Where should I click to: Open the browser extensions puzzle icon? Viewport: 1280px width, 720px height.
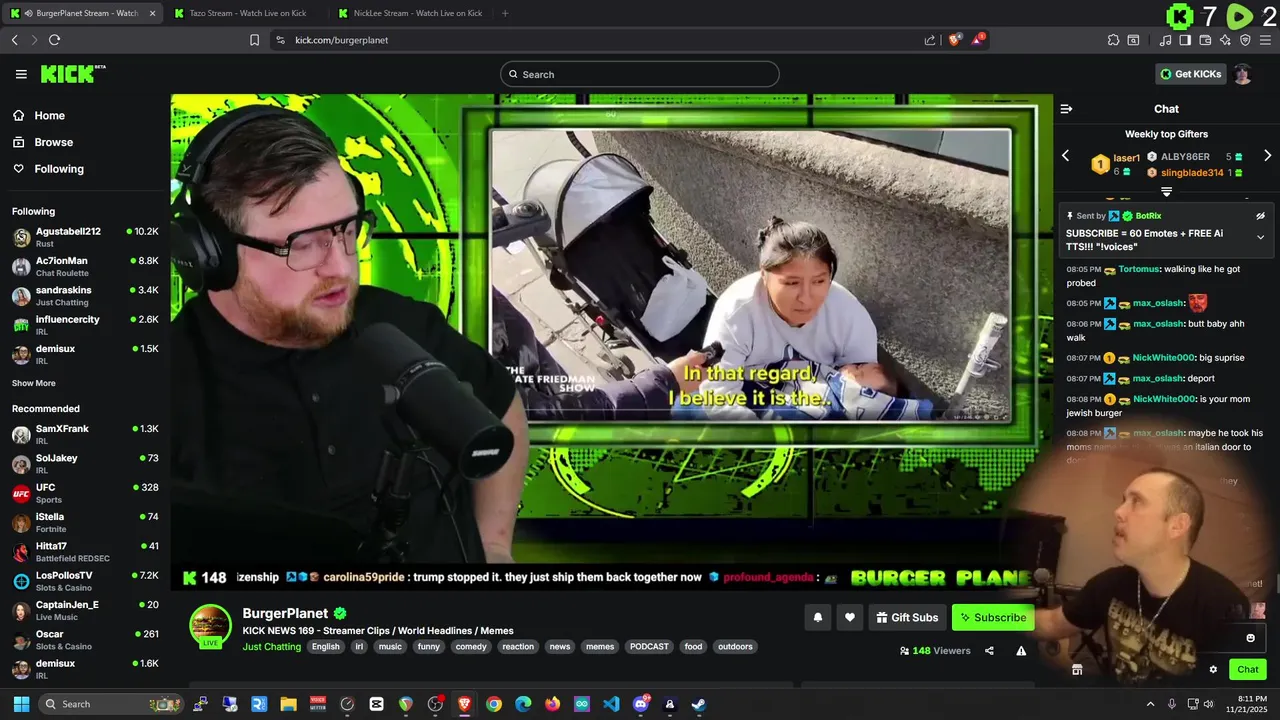[1113, 40]
